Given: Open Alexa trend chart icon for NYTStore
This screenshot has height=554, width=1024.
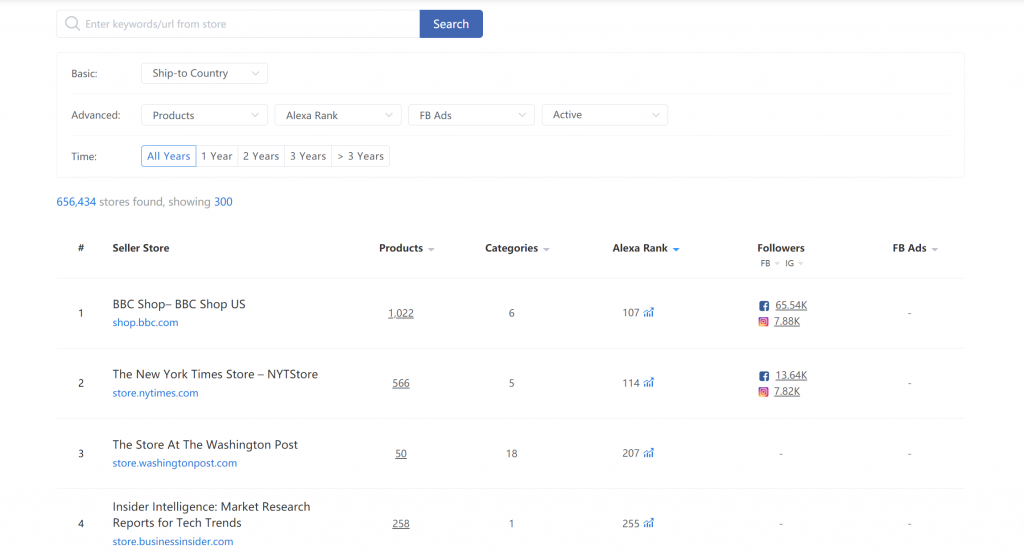Looking at the screenshot, I should (648, 382).
